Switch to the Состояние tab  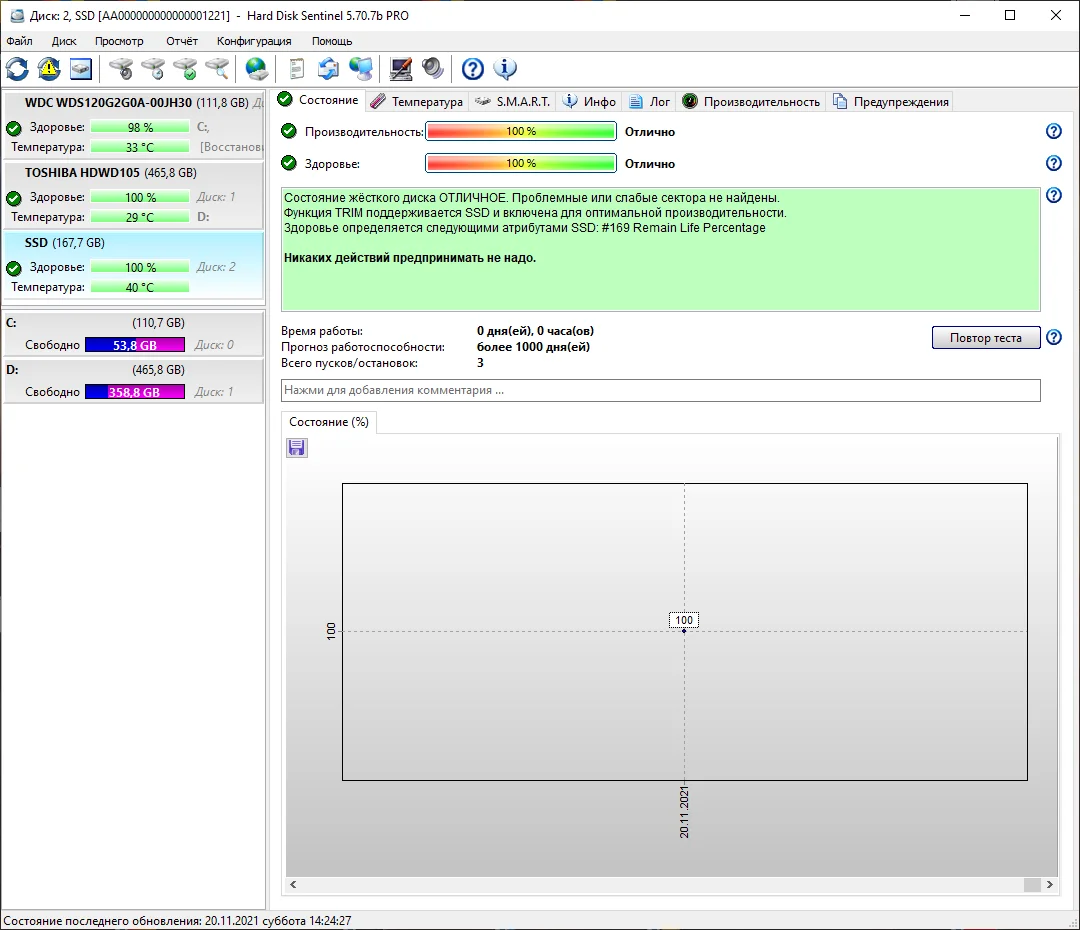[318, 100]
